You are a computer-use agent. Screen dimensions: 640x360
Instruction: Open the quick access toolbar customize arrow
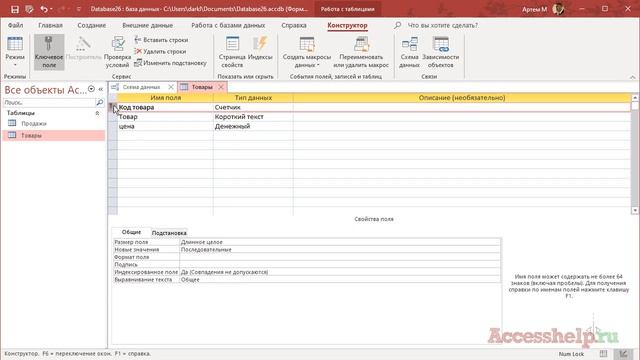coord(78,9)
